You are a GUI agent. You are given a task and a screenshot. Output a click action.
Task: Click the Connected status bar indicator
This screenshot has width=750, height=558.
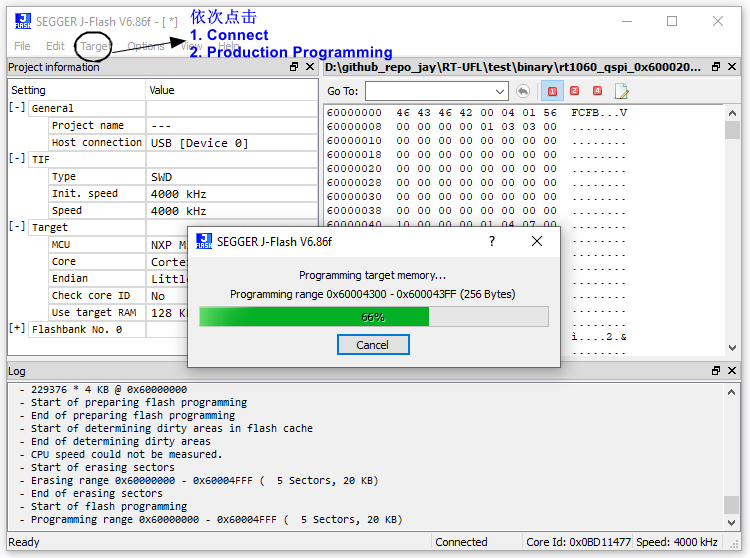461,542
